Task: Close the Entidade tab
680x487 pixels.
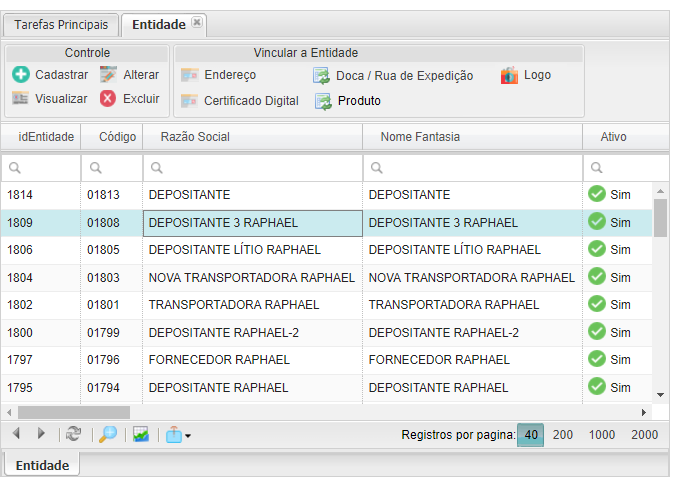Action: 197,22
